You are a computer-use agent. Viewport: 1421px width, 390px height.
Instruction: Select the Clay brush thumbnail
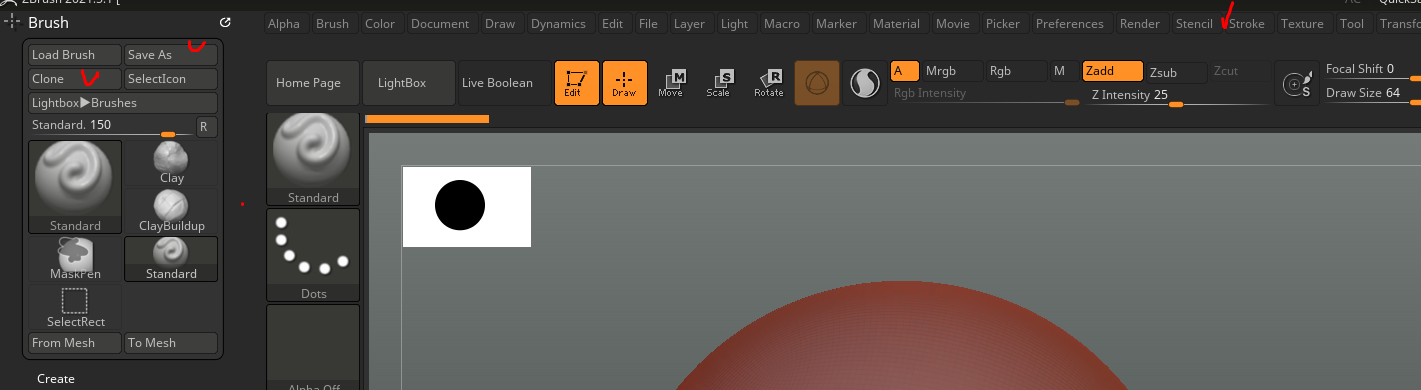pyautogui.click(x=172, y=163)
